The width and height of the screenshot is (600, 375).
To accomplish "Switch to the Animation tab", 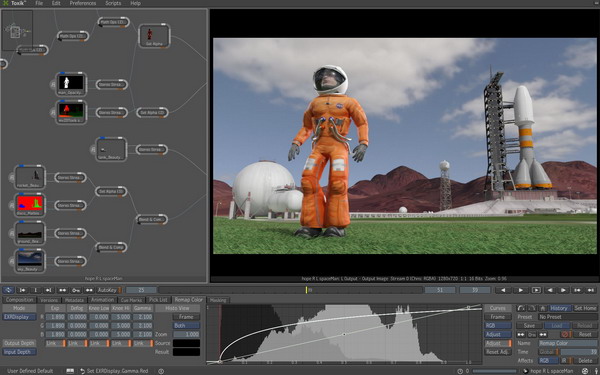I will point(103,300).
